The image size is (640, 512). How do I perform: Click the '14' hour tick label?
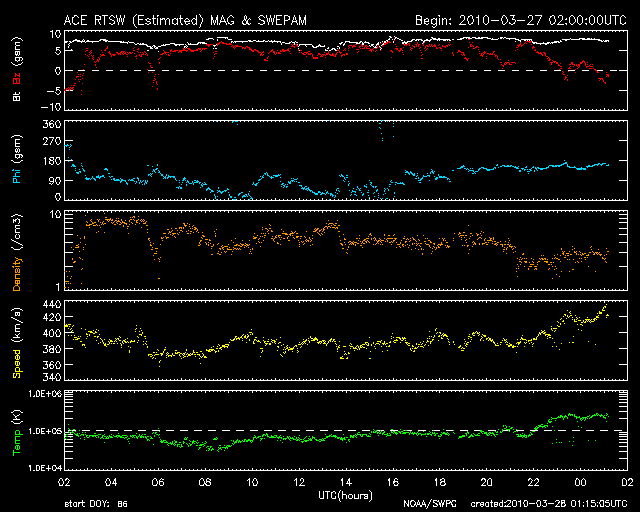346,482
